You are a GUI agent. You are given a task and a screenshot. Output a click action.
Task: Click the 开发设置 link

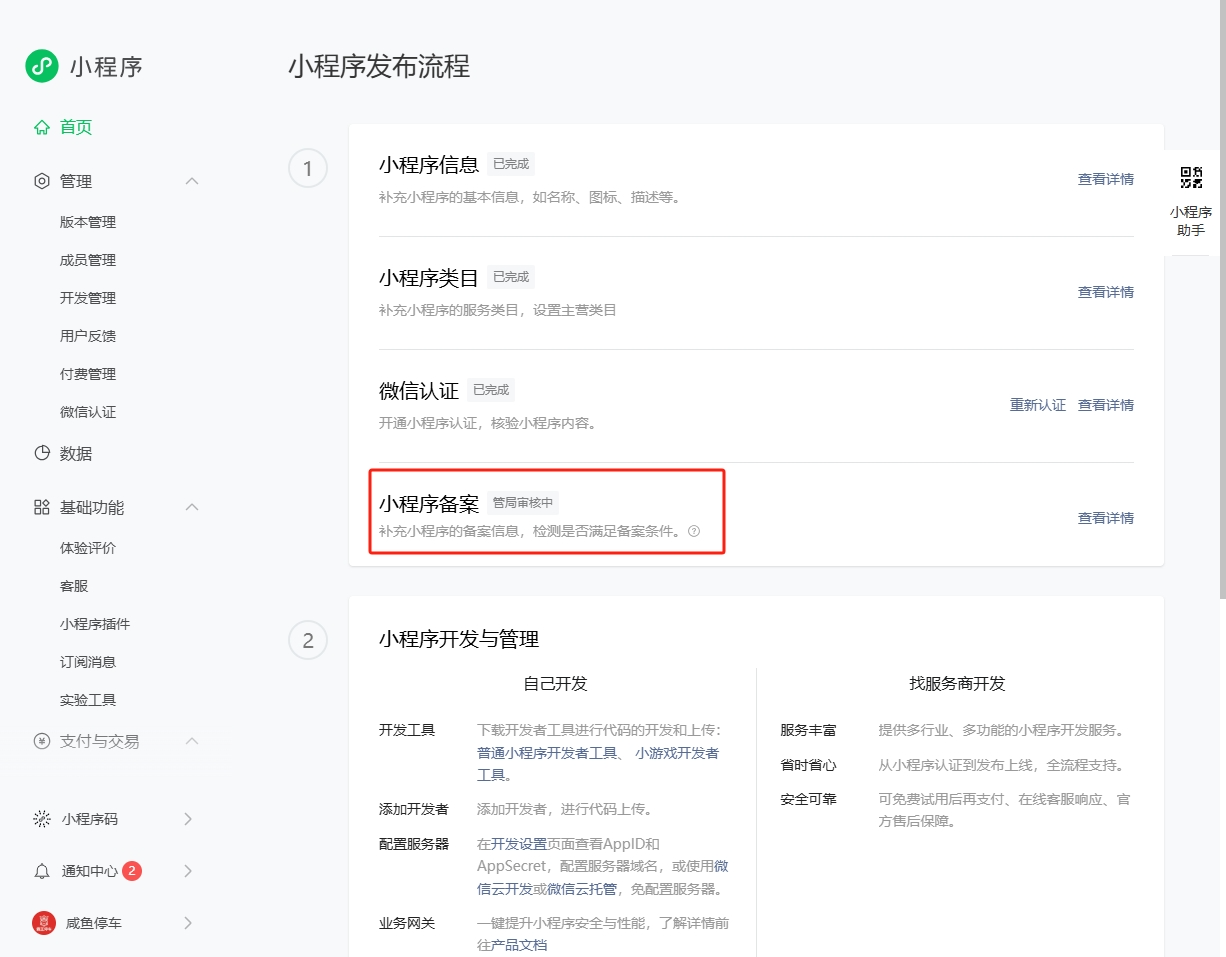(519, 844)
